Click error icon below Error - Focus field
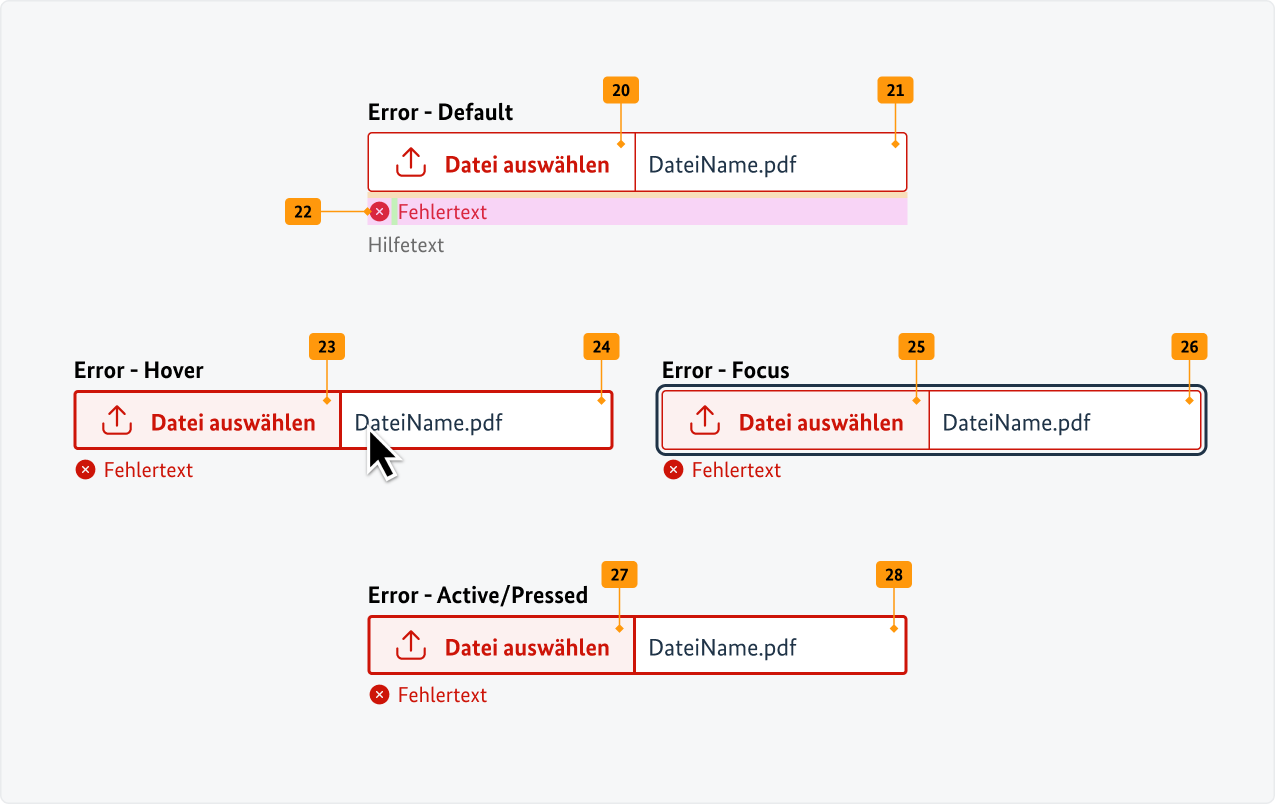1275x804 pixels. coord(674,470)
